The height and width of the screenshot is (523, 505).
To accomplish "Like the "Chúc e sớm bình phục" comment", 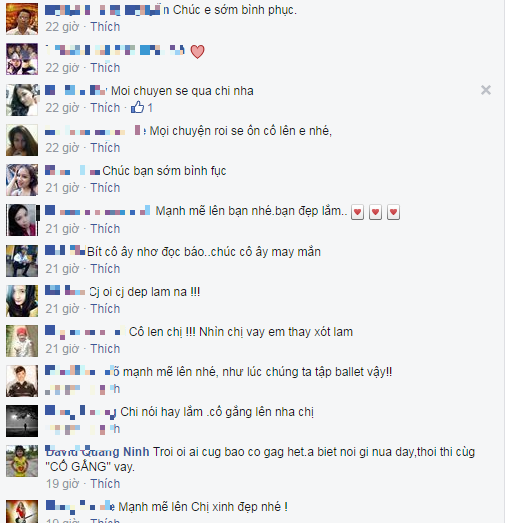I will (x=105, y=27).
